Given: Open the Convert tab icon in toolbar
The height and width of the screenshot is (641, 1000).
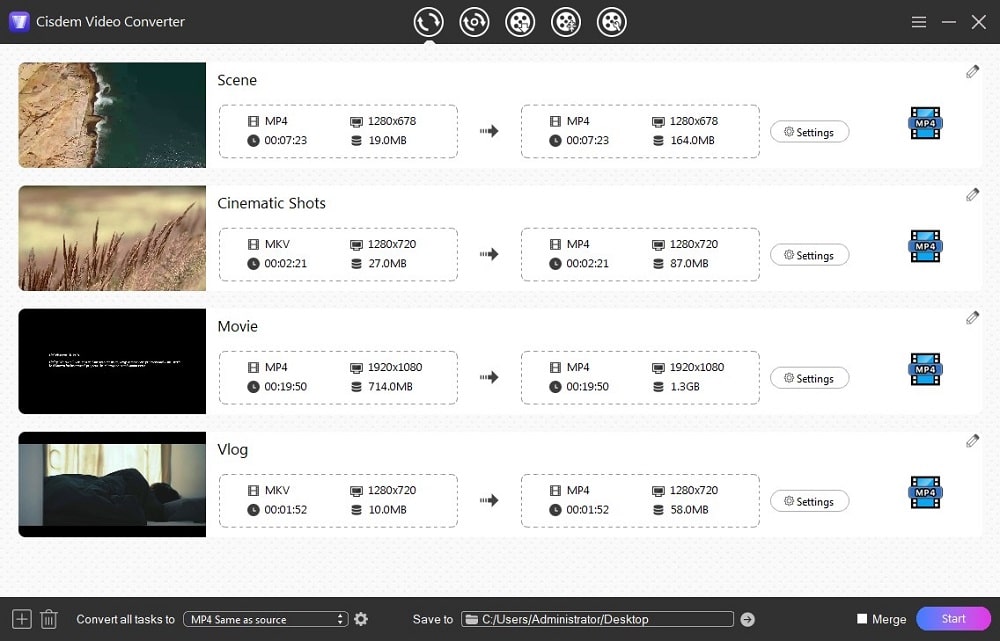Looking at the screenshot, I should [x=428, y=21].
